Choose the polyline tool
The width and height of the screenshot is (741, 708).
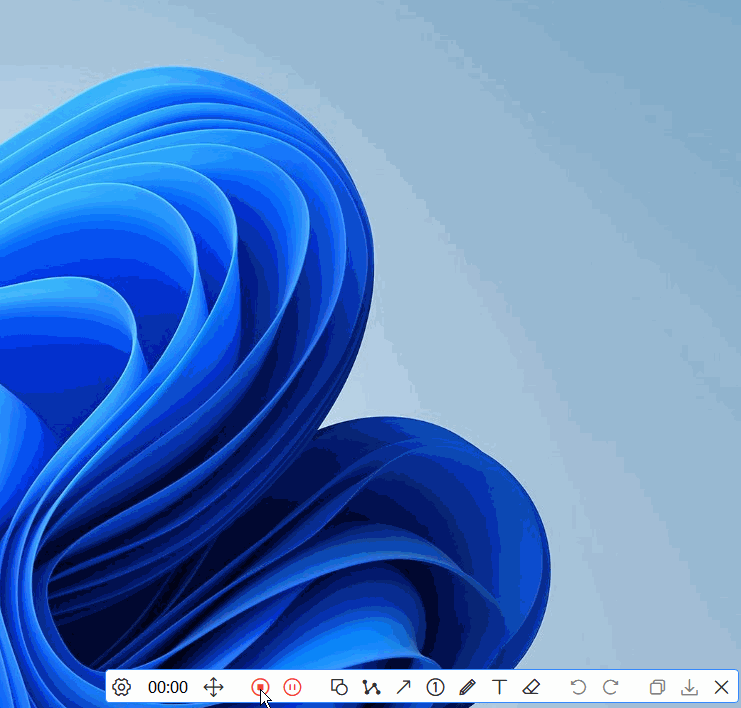(x=371, y=687)
